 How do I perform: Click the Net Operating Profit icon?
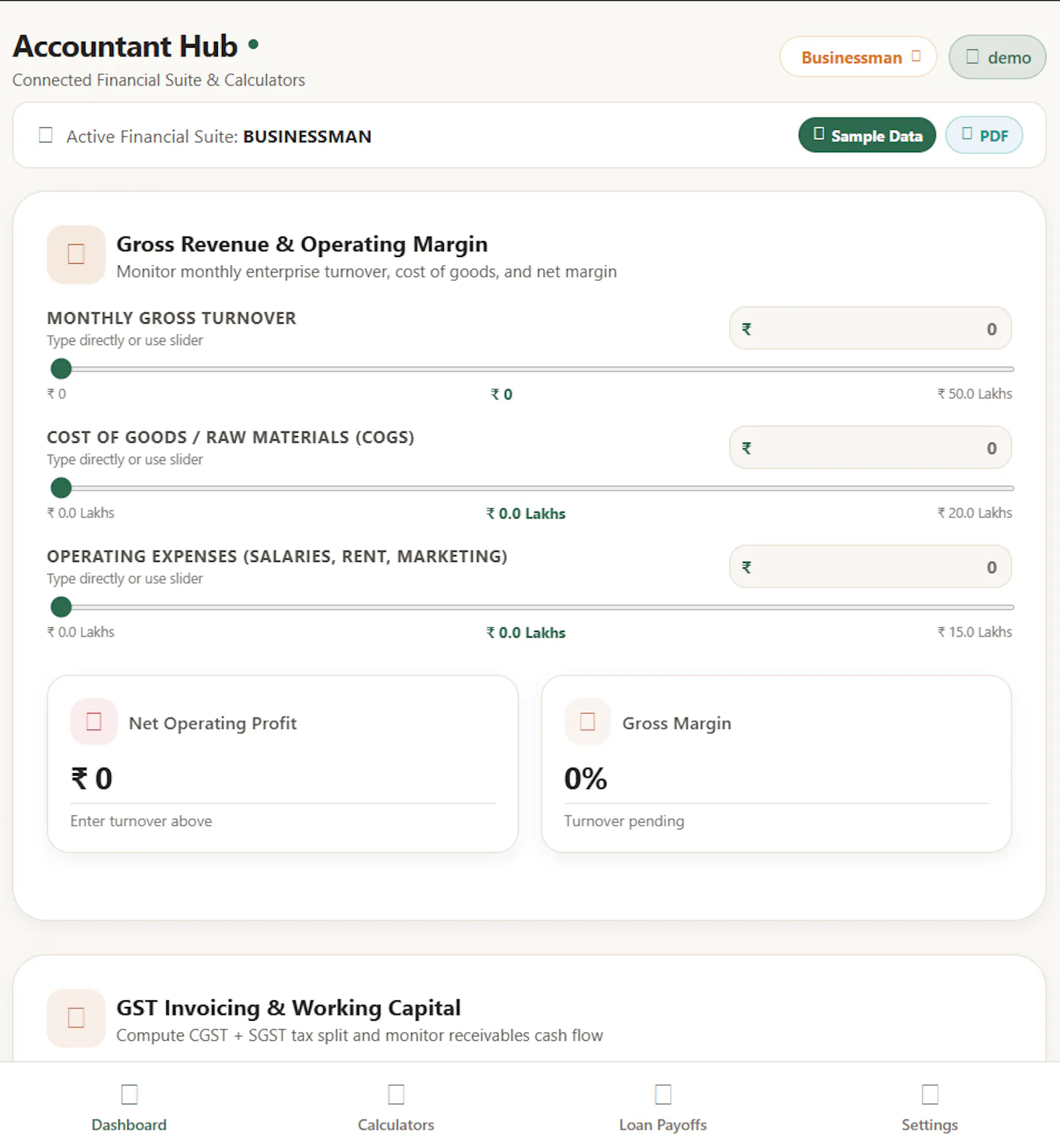94,721
